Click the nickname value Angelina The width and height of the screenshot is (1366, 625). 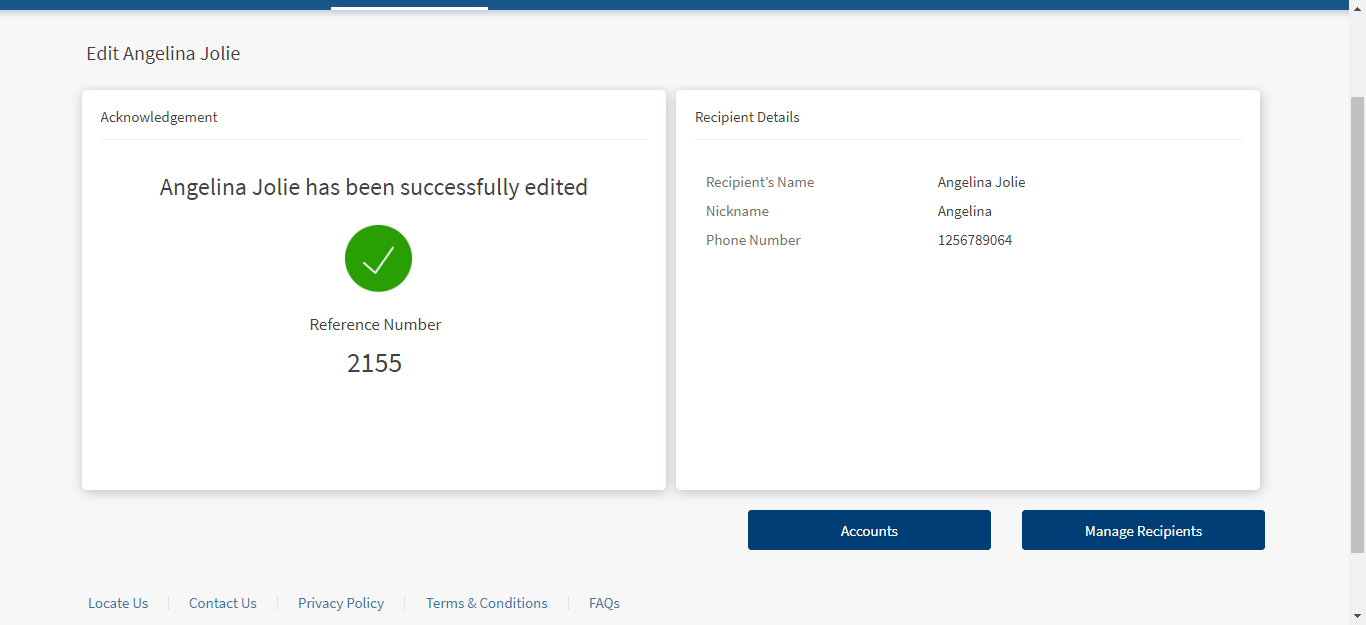965,211
